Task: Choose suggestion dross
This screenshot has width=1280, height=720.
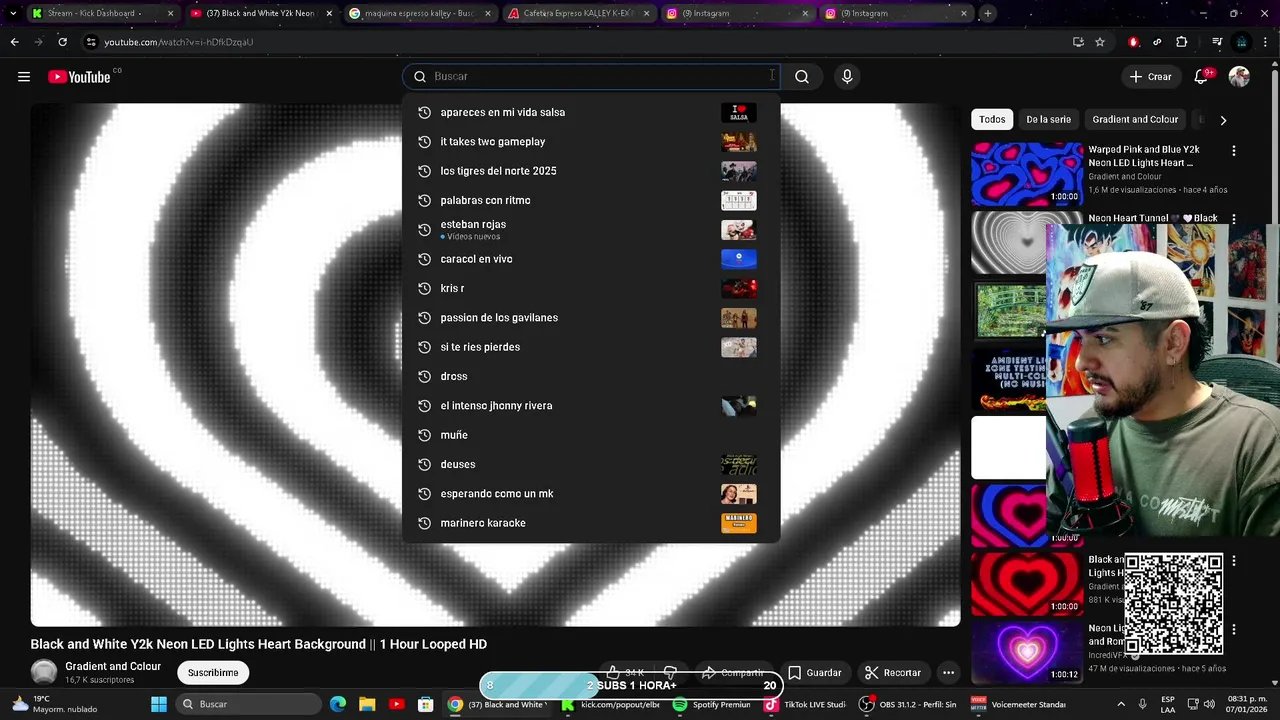Action: coord(591,376)
